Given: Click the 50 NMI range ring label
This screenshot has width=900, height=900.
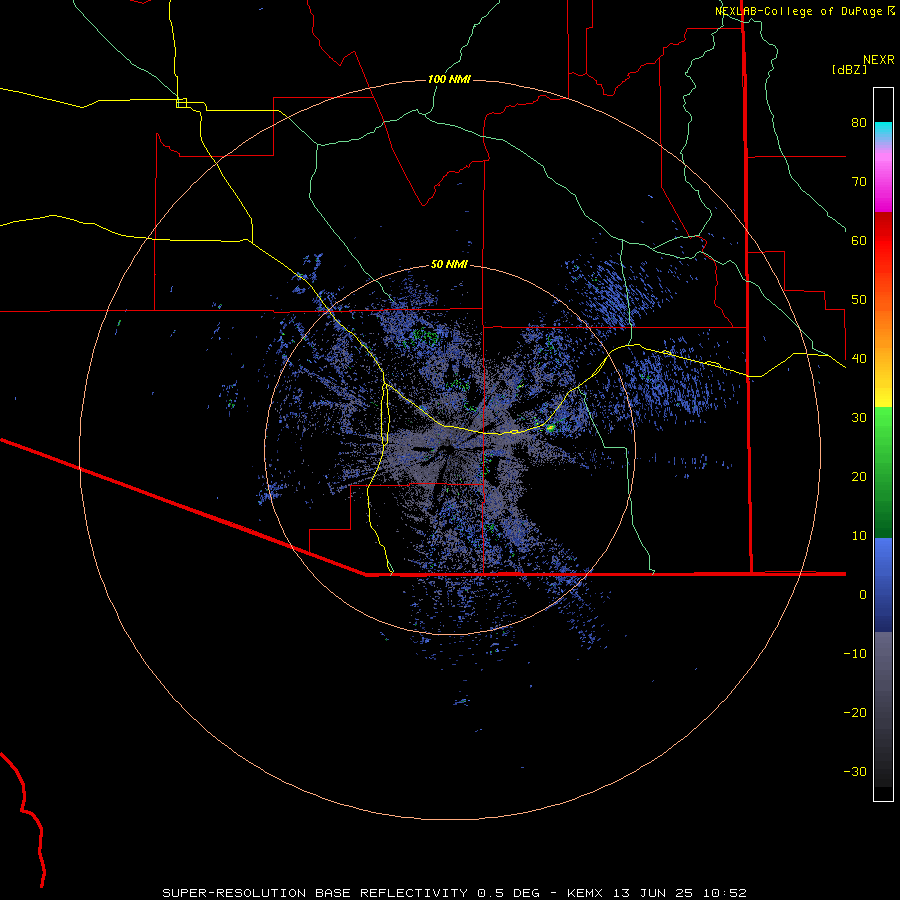Looking at the screenshot, I should 449,265.
